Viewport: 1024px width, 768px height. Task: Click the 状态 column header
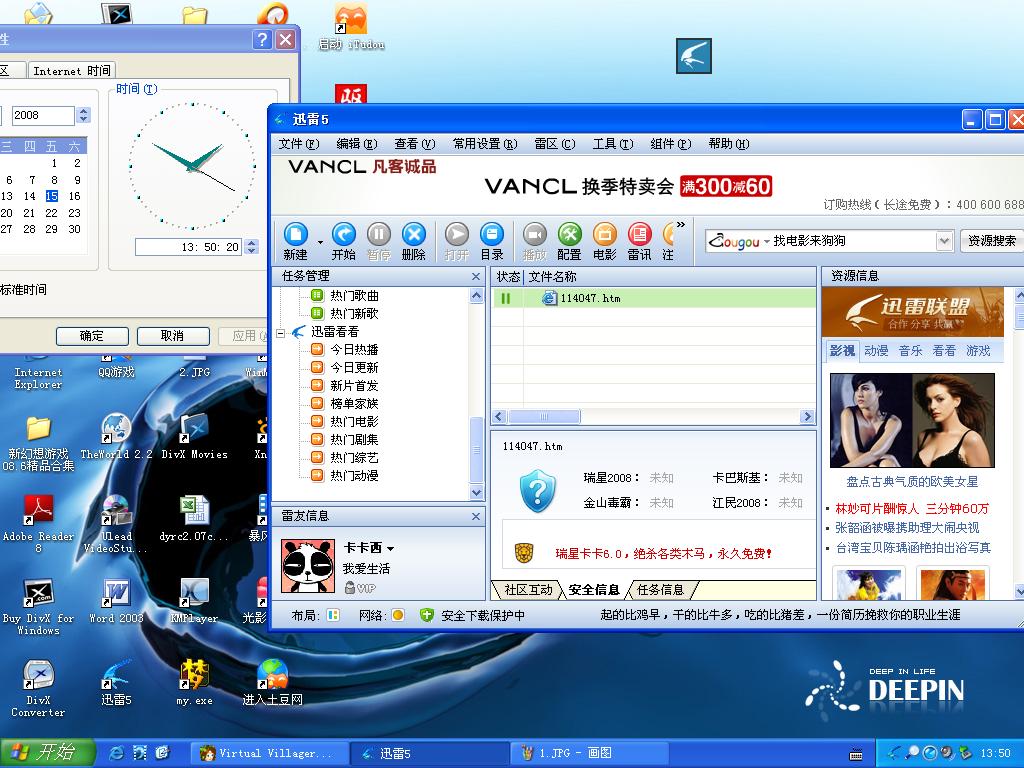(507, 277)
